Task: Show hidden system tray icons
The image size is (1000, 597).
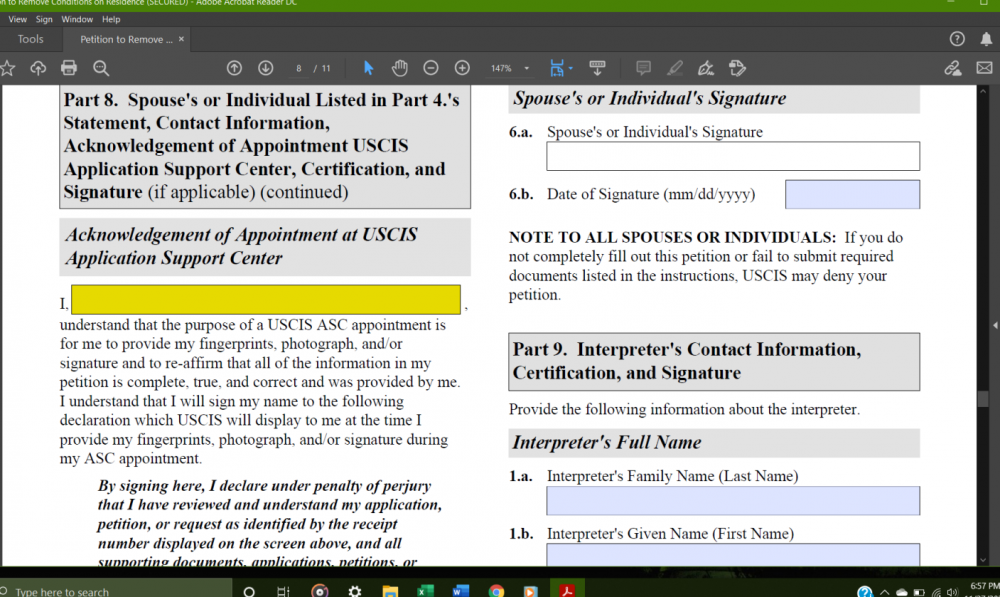Action: [x=884, y=593]
